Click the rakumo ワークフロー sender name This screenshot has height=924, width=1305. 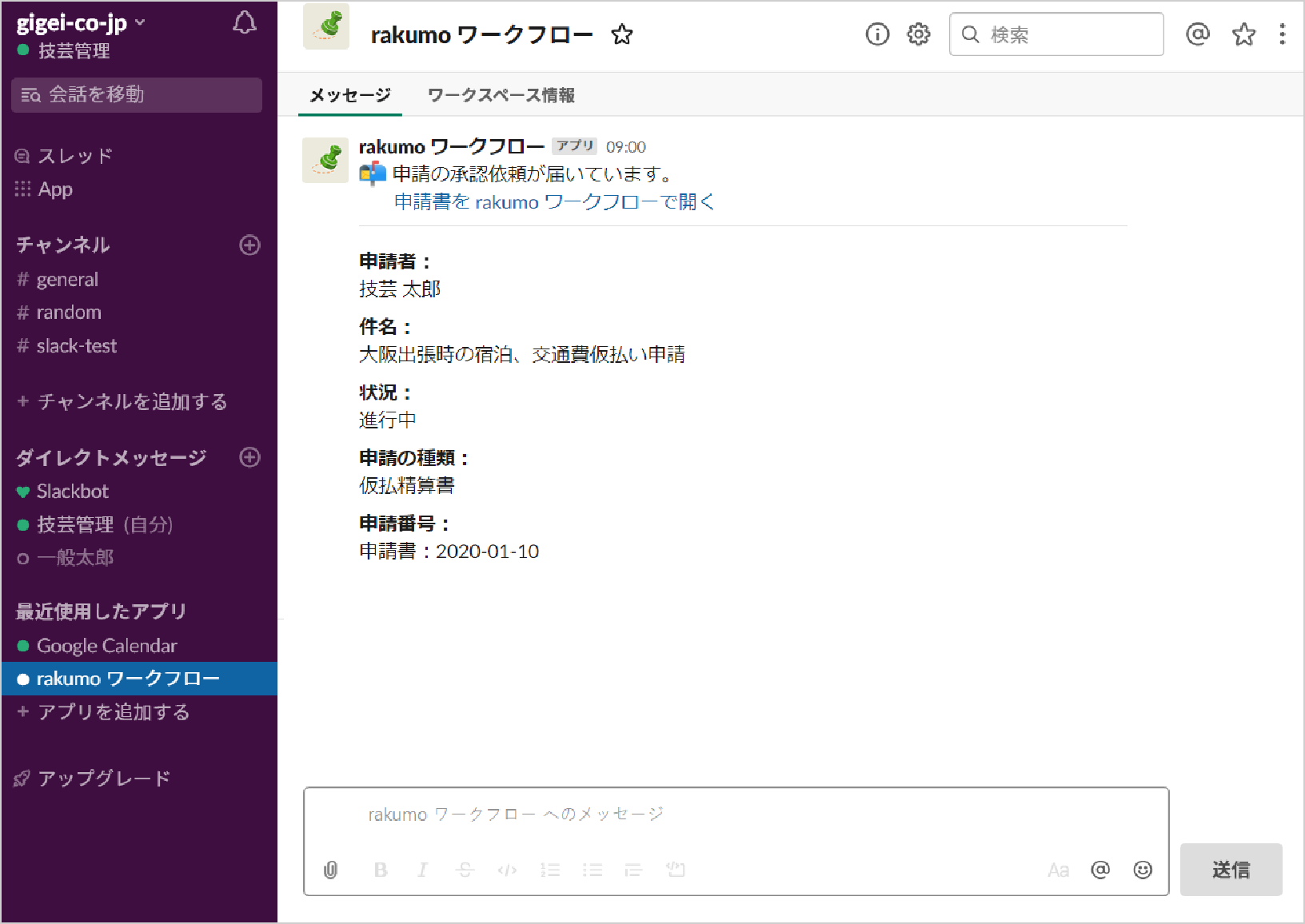click(452, 146)
